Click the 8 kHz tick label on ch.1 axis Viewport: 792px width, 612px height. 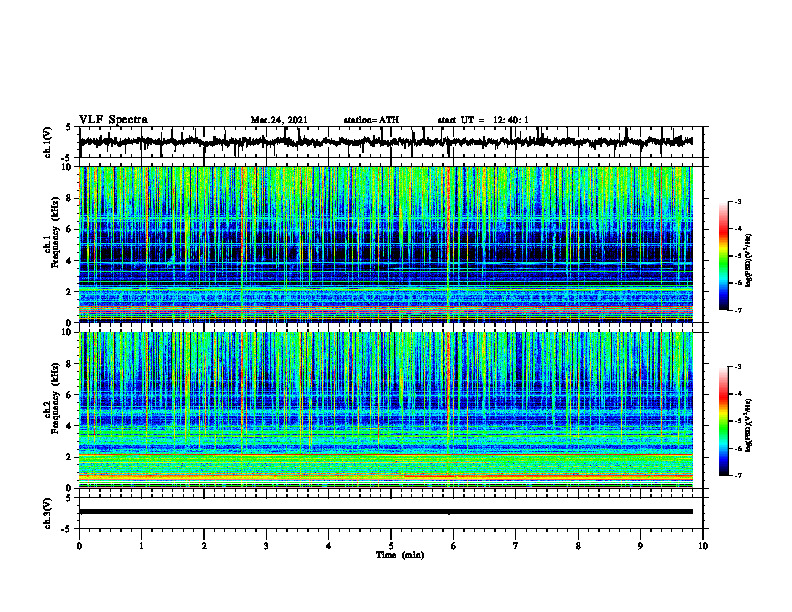click(69, 198)
